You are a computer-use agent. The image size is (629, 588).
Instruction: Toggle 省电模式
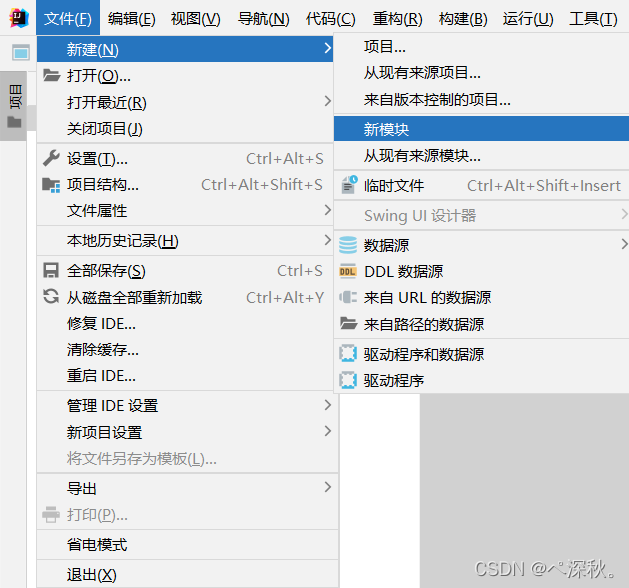[x=187, y=545]
